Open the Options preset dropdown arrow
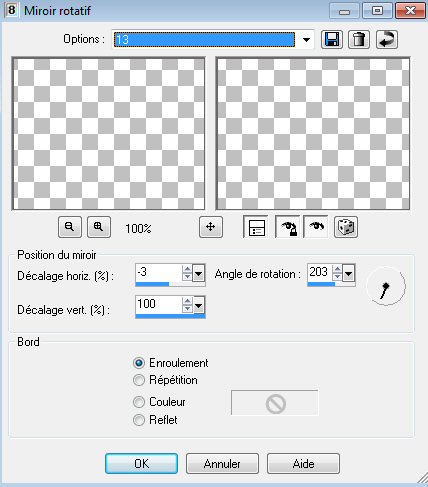 [306, 40]
